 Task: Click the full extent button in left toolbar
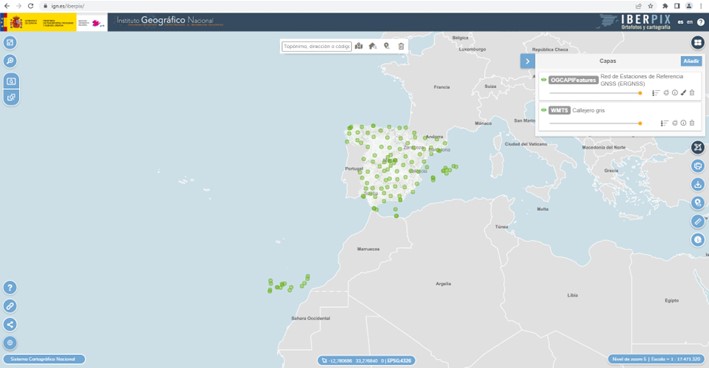click(10, 42)
